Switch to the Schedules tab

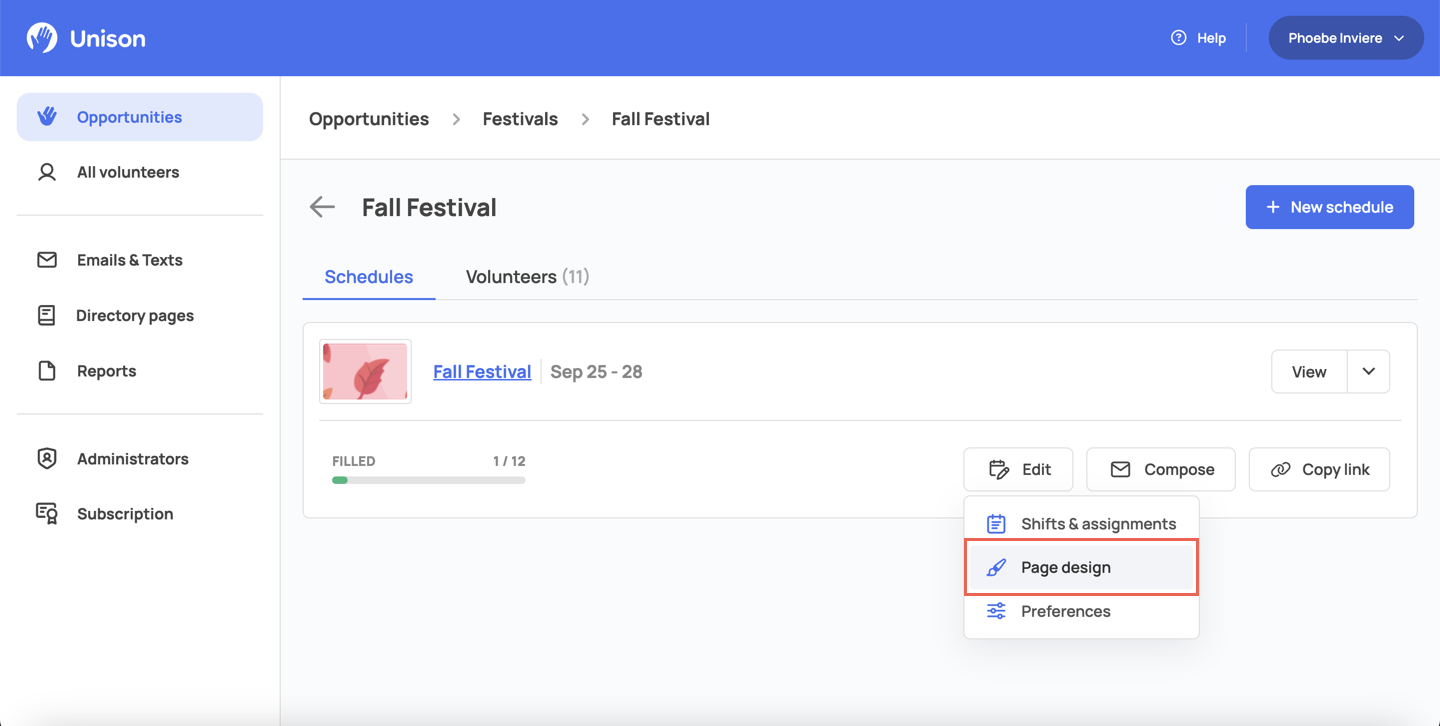point(369,277)
